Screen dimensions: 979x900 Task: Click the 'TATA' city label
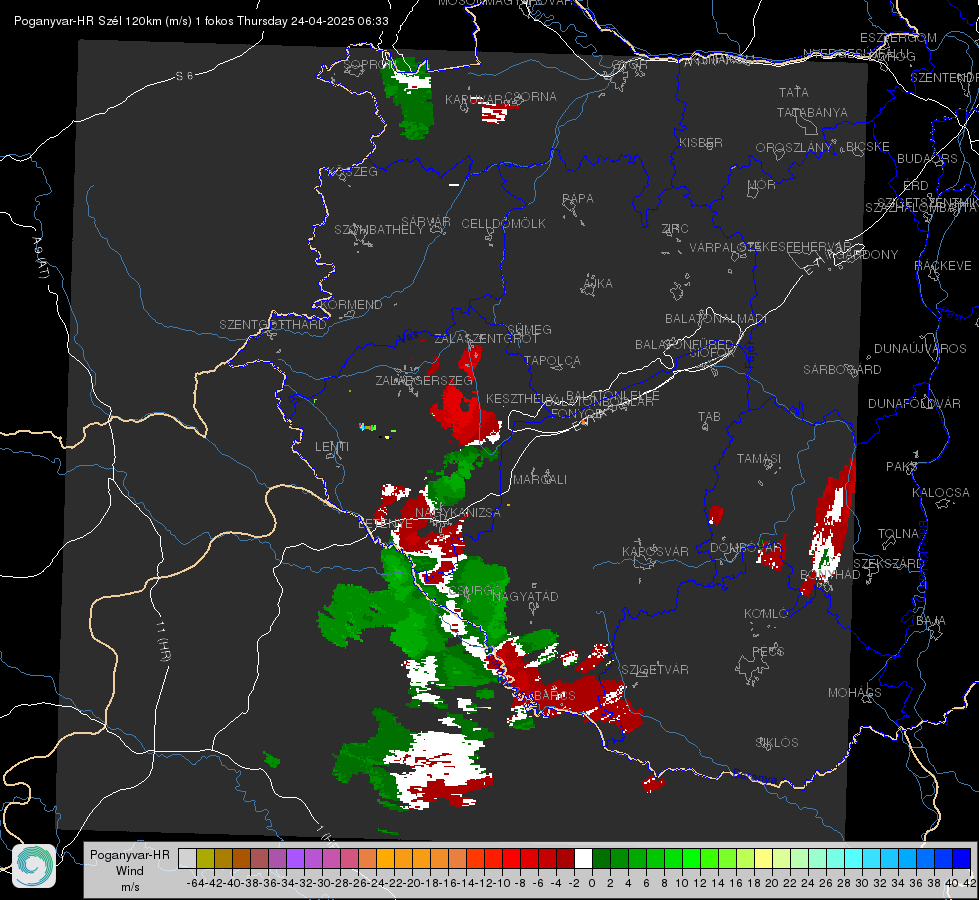click(794, 92)
